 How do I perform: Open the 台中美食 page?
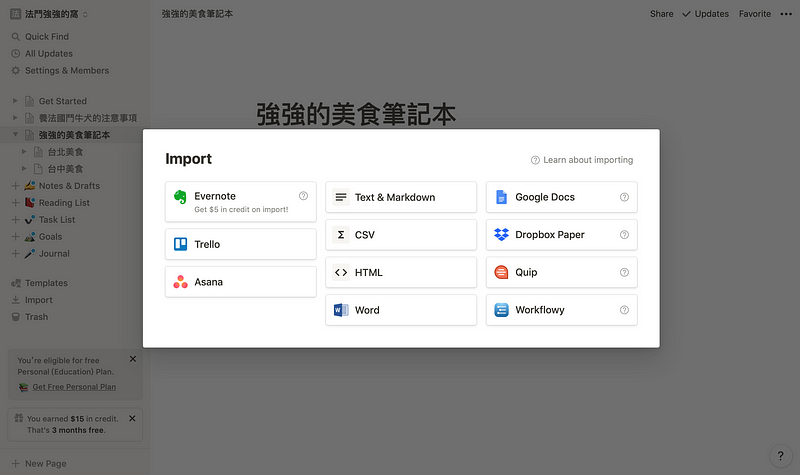tap(65, 169)
